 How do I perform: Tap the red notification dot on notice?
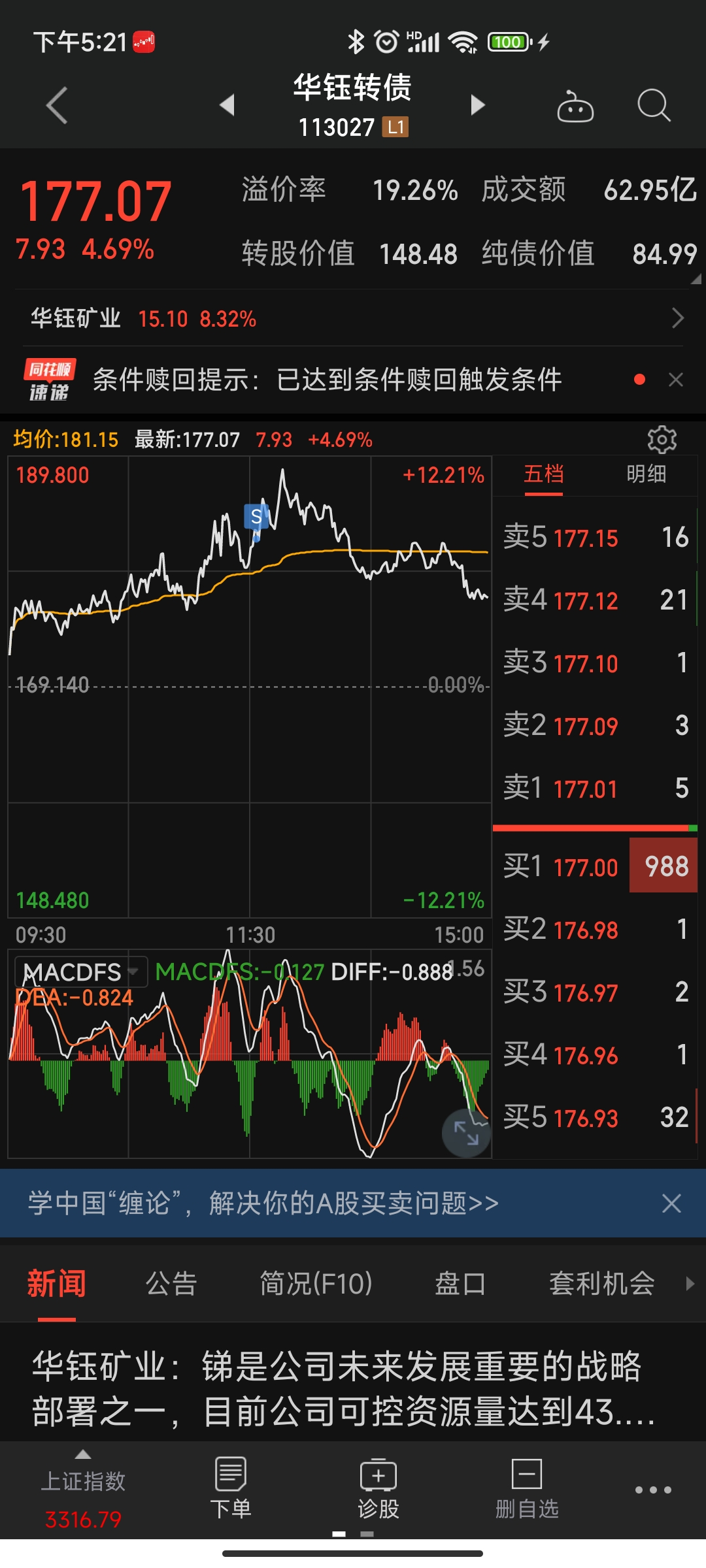tap(640, 380)
